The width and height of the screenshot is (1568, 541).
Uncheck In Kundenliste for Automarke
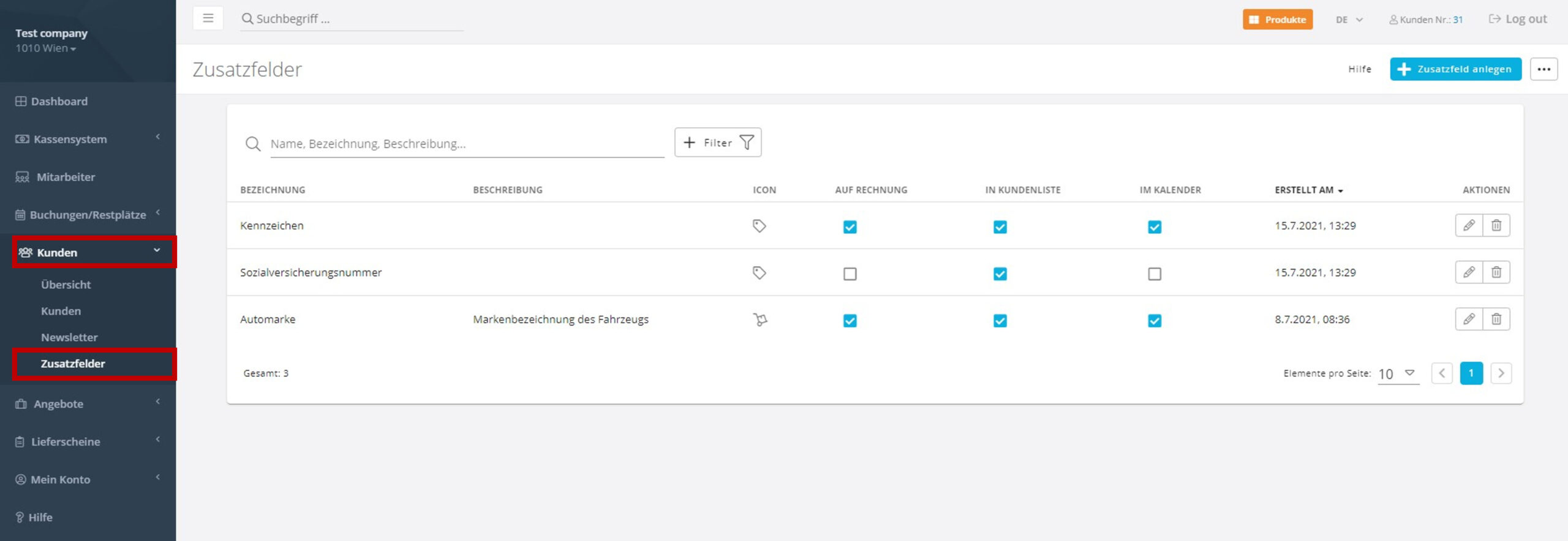(1000, 321)
